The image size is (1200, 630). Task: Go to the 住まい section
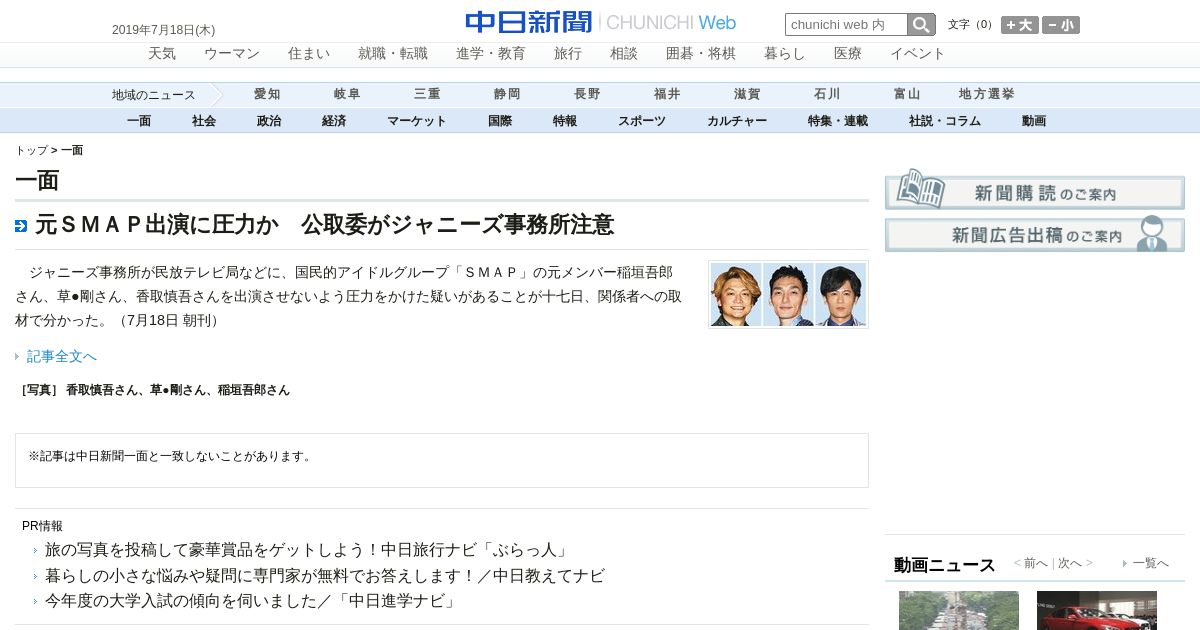309,54
